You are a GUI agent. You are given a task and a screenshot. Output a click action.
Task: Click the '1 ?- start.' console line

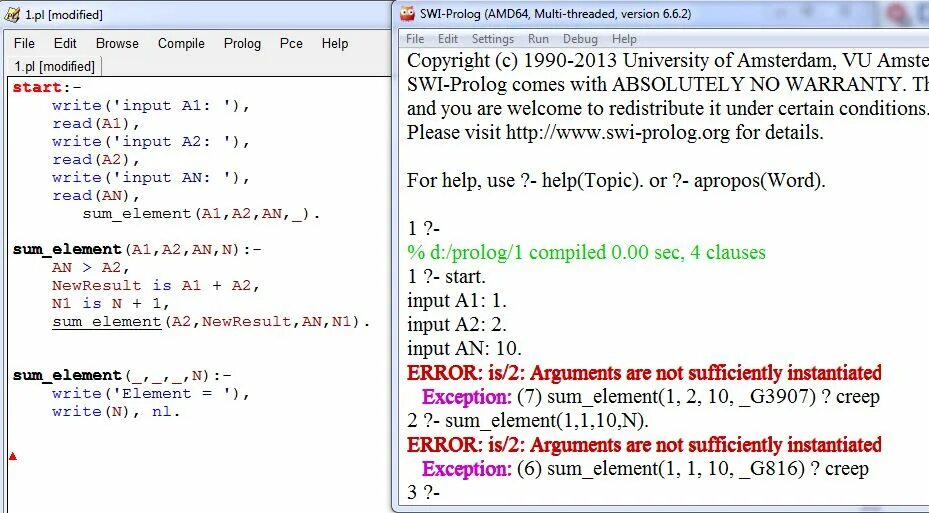(446, 277)
